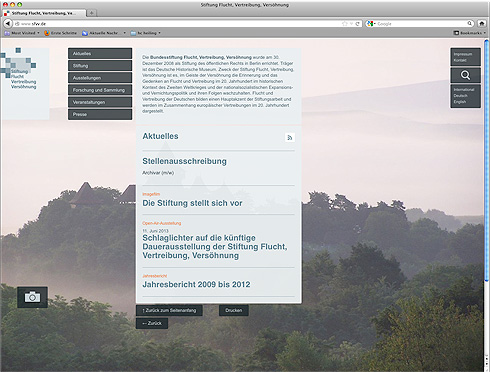Click the Aktuelles section heading
The width and height of the screenshot is (490, 372).
(160, 136)
